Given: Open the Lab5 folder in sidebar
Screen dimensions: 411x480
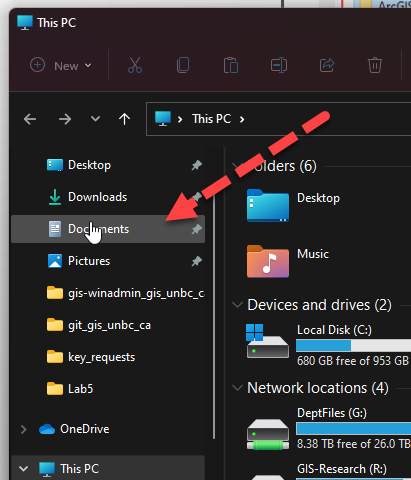Looking at the screenshot, I should click(108, 389).
